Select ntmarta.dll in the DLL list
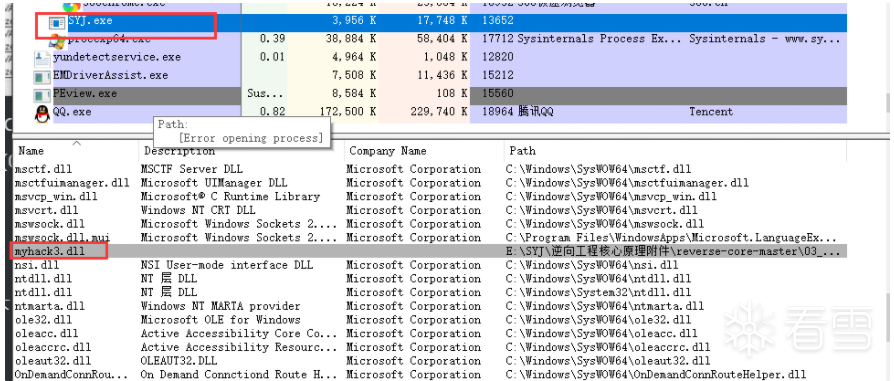Image resolution: width=894 pixels, height=381 pixels. click(50, 306)
